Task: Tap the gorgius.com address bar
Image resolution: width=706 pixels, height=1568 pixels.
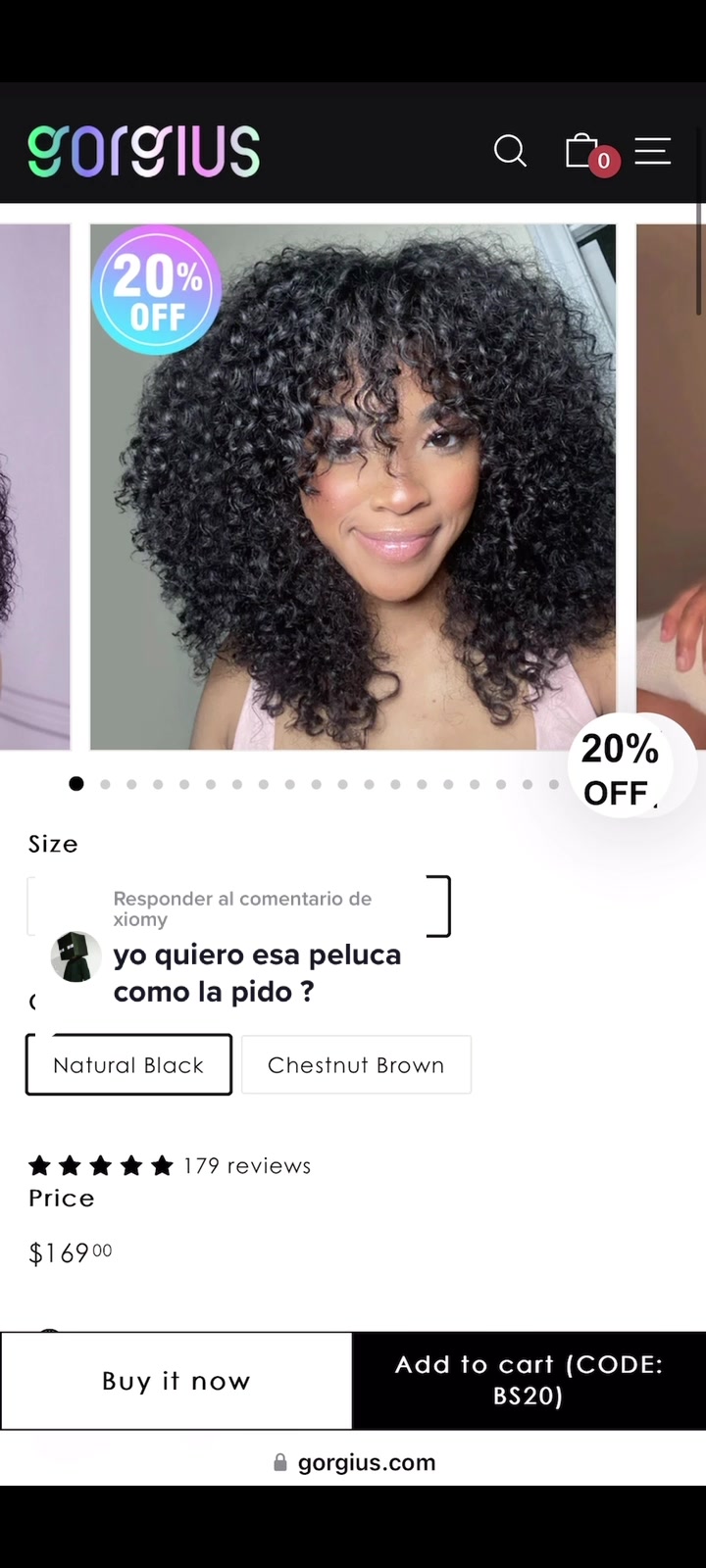Action: tap(353, 1462)
